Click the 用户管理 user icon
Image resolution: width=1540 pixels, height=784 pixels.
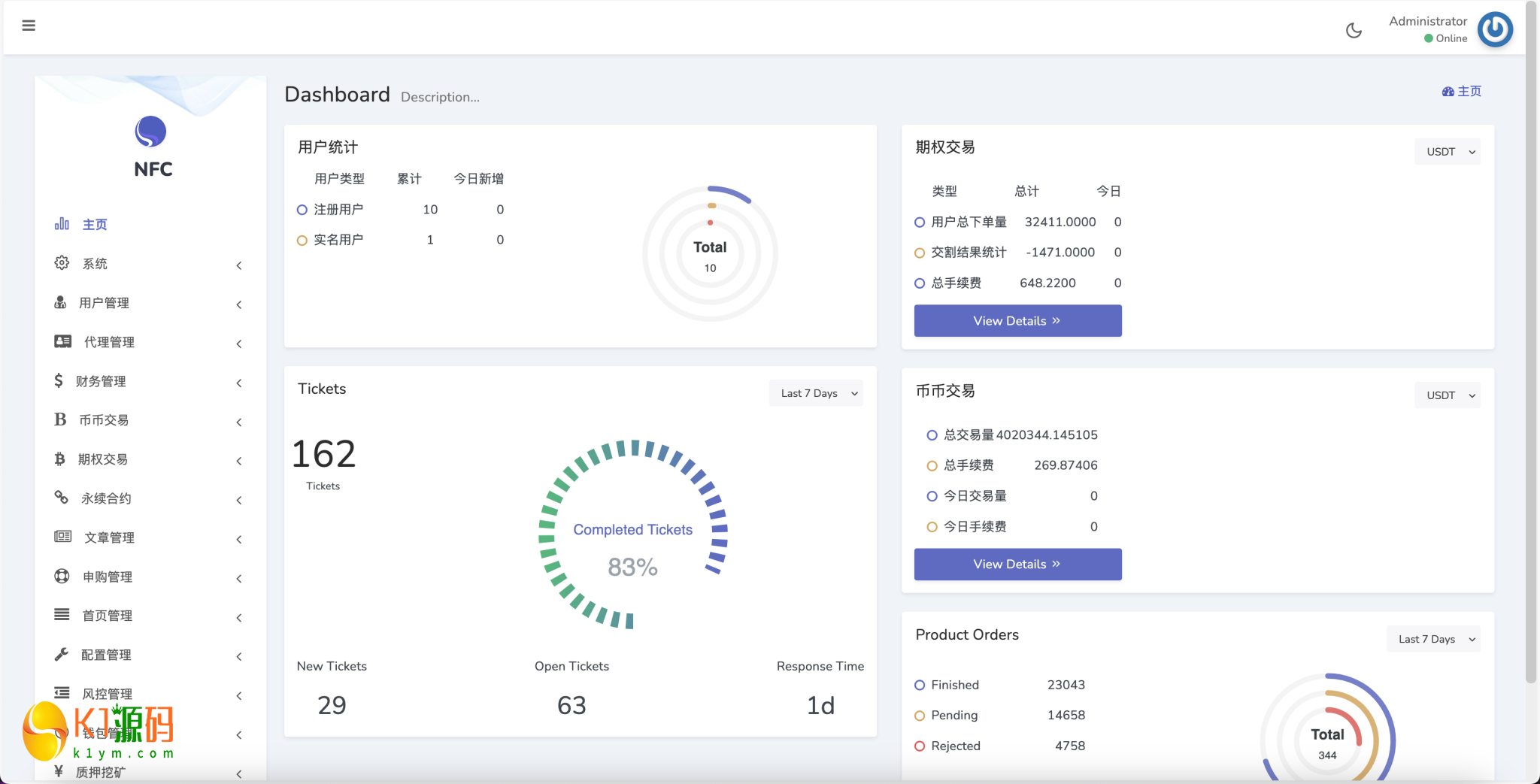point(60,302)
